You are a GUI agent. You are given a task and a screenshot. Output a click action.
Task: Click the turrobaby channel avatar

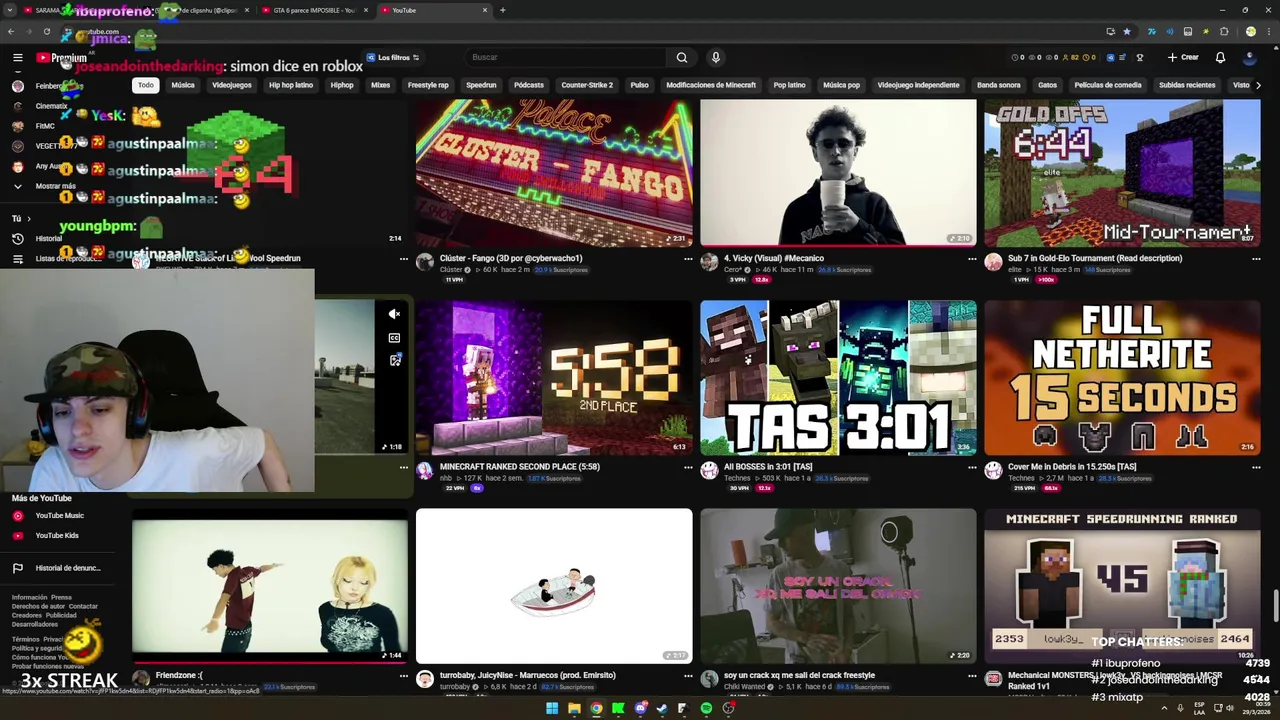[425, 679]
